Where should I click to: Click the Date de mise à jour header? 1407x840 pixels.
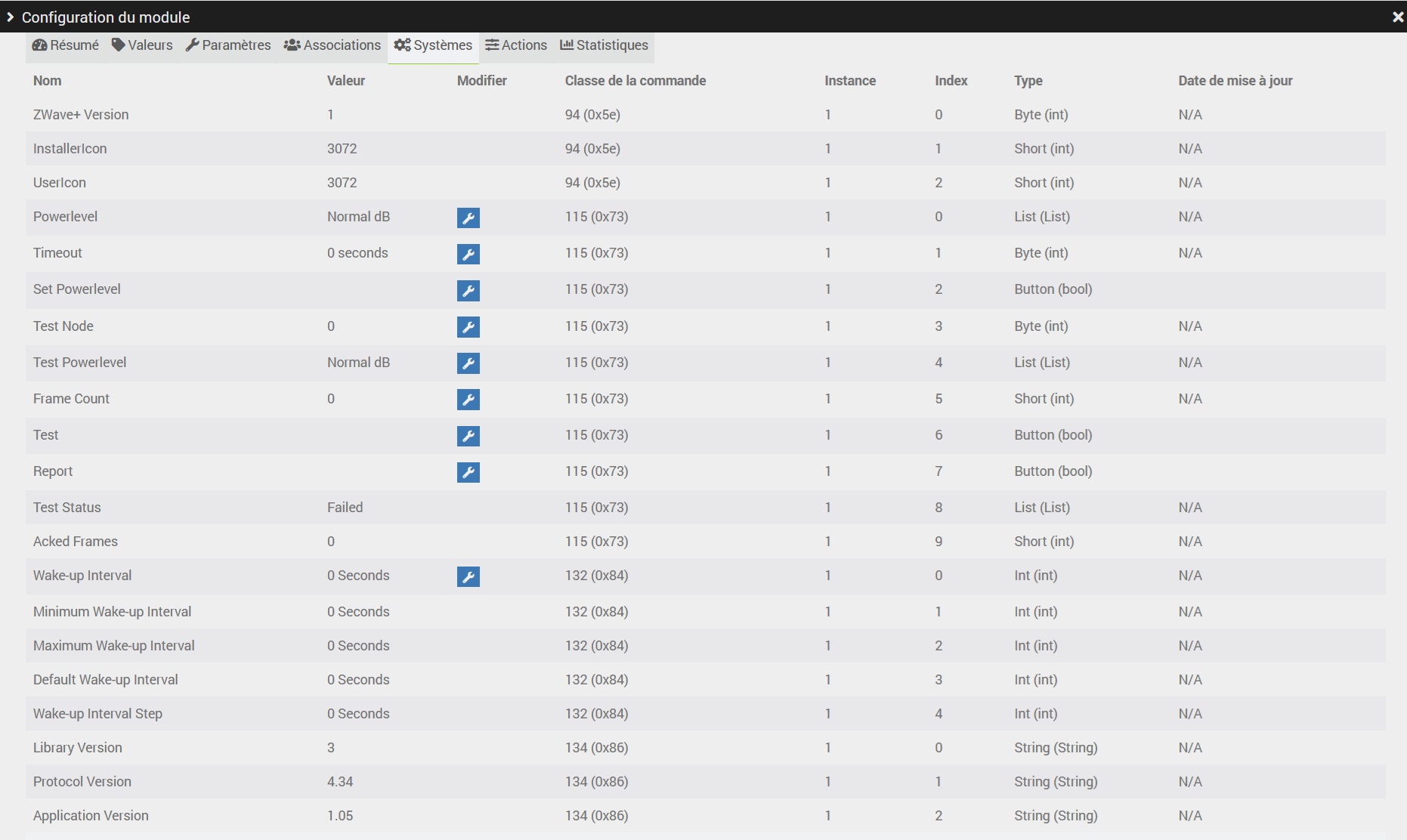tap(1235, 81)
